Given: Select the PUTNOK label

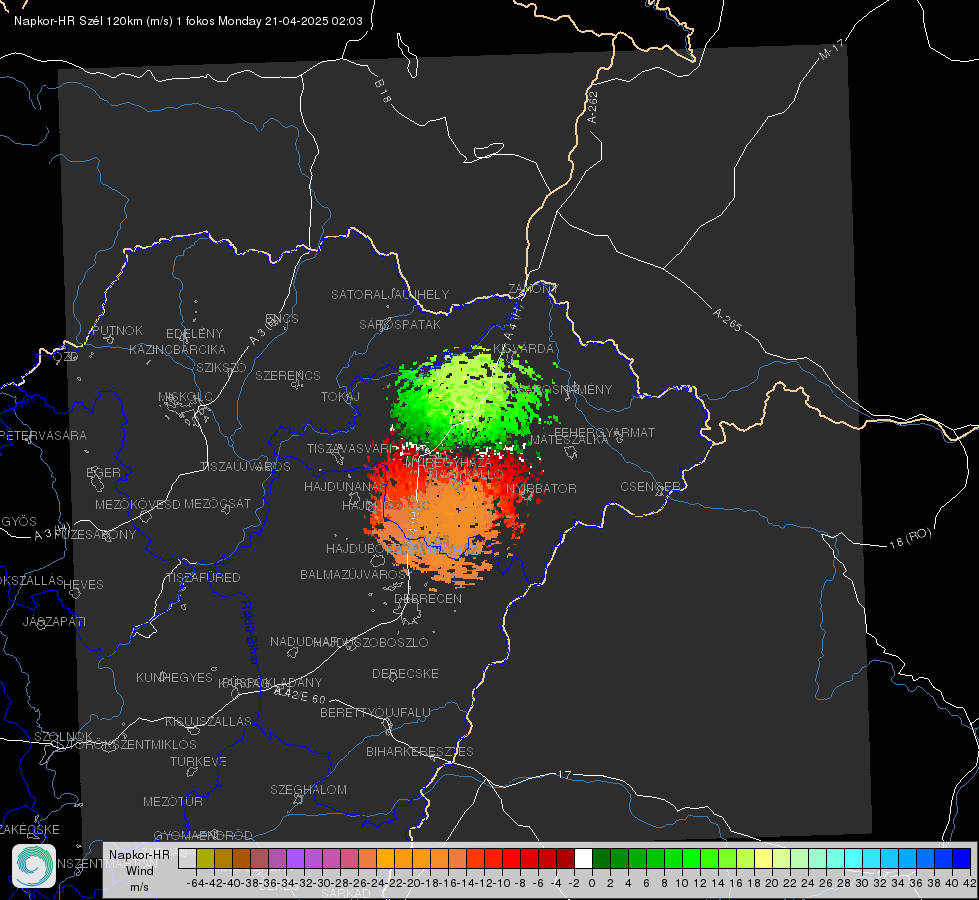Looking at the screenshot, I should point(117,330).
